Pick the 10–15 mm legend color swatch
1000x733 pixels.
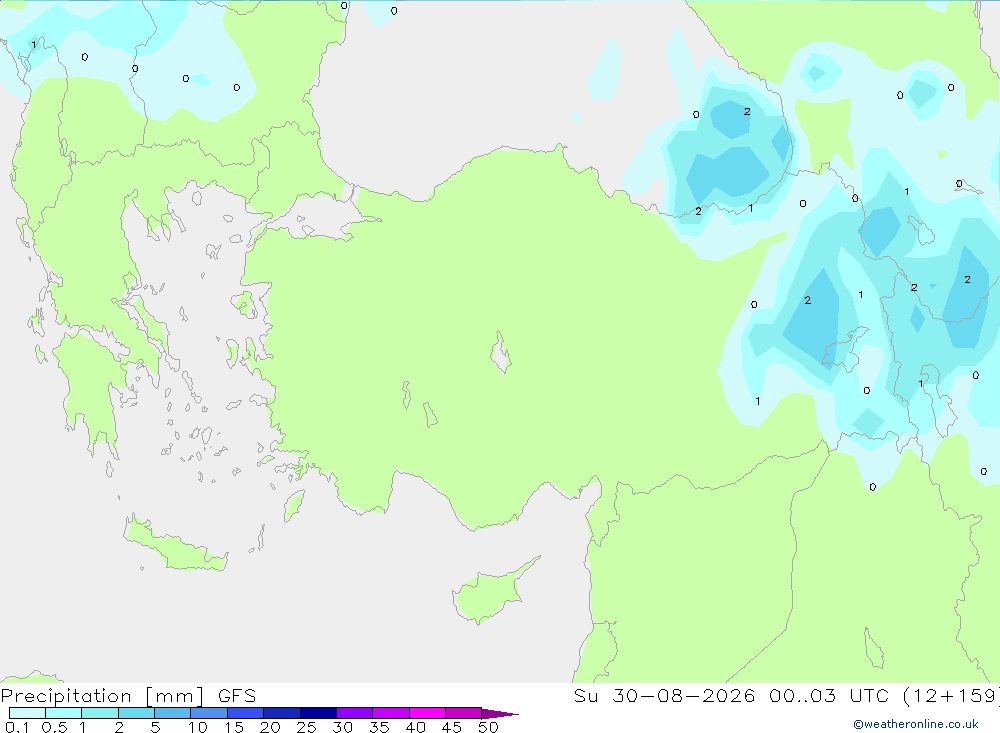click(x=209, y=713)
